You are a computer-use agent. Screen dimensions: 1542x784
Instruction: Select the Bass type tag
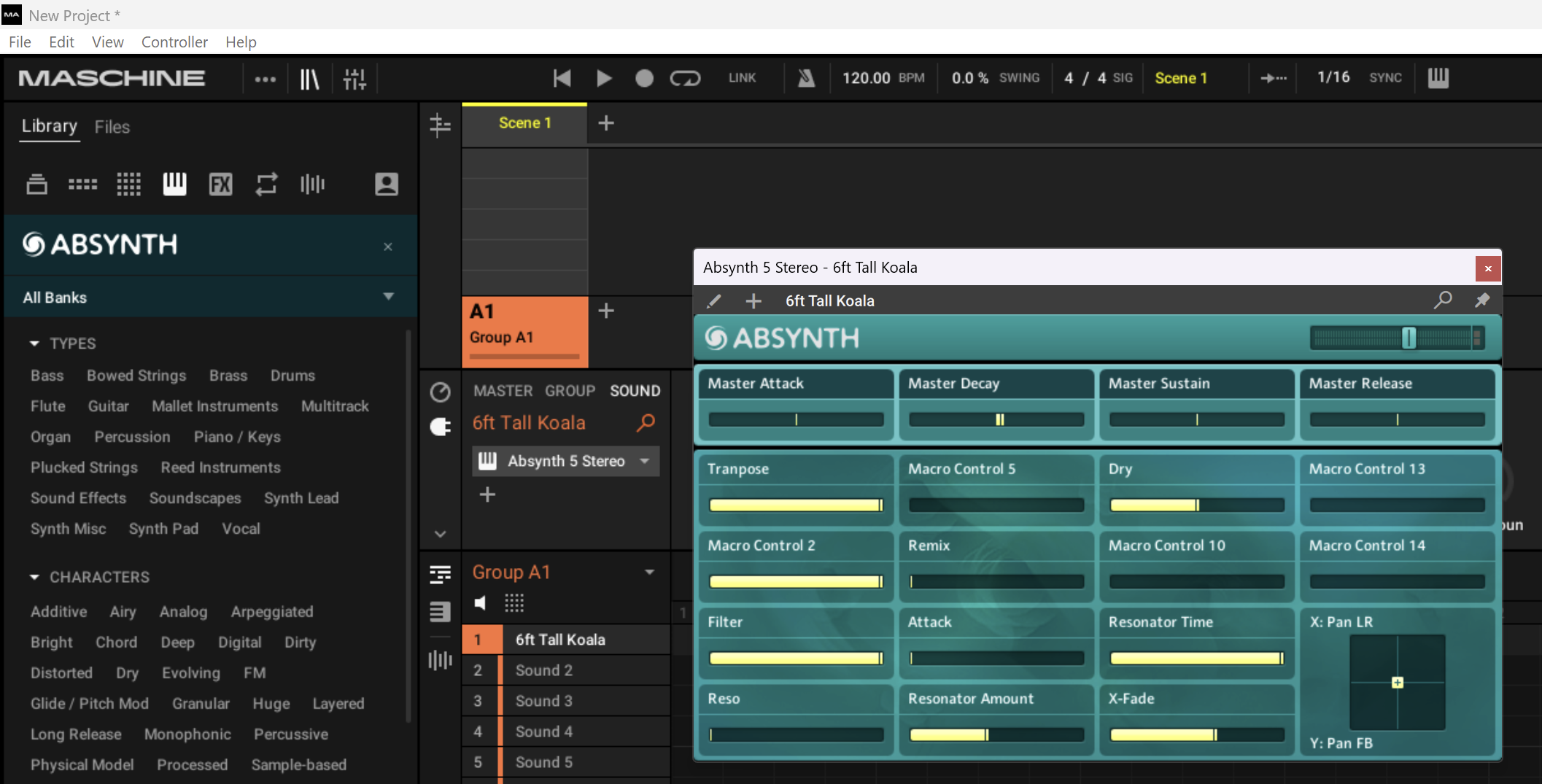click(x=47, y=376)
